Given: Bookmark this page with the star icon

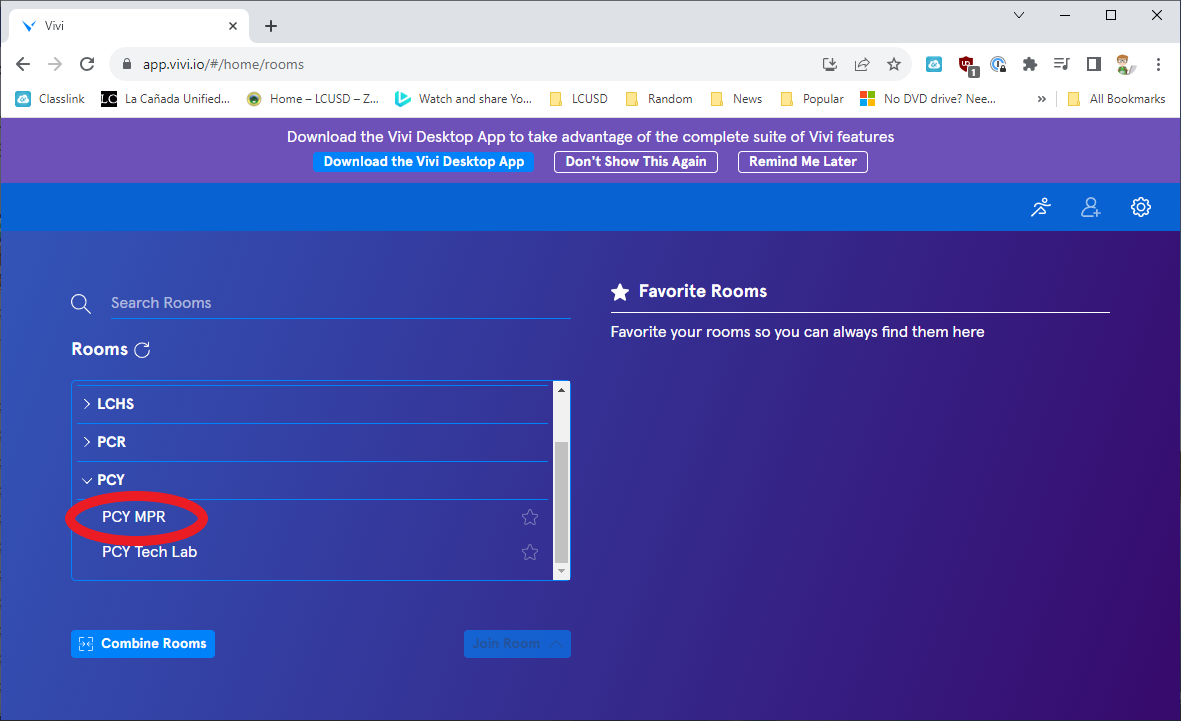Looking at the screenshot, I should click(894, 64).
